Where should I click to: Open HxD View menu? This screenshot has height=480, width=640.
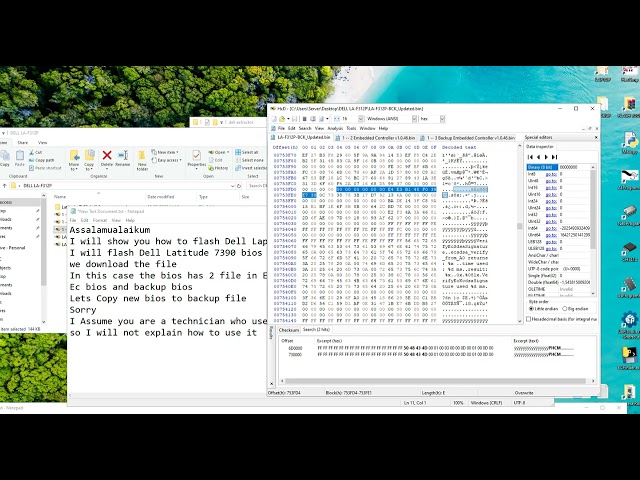point(319,128)
